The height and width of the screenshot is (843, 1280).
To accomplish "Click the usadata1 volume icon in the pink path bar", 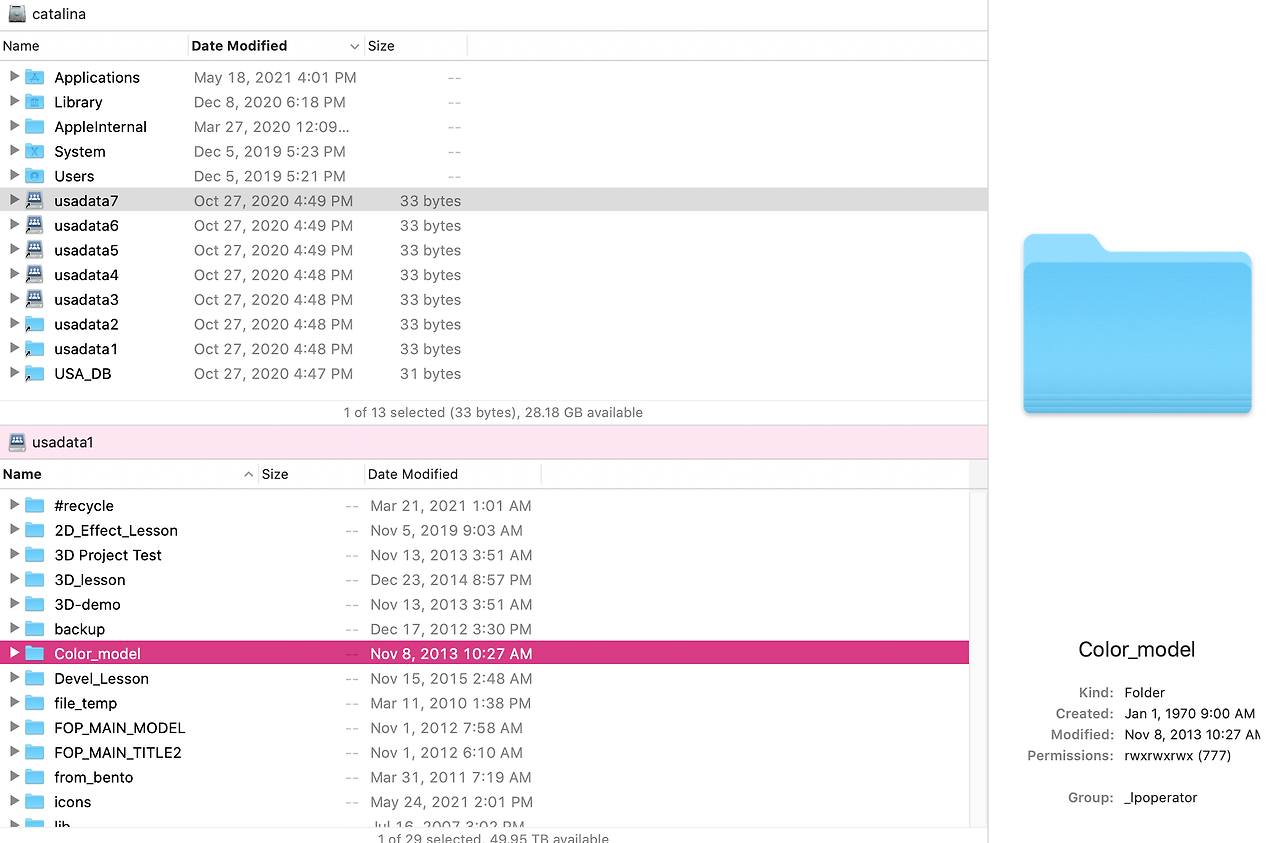I will tap(17, 441).
